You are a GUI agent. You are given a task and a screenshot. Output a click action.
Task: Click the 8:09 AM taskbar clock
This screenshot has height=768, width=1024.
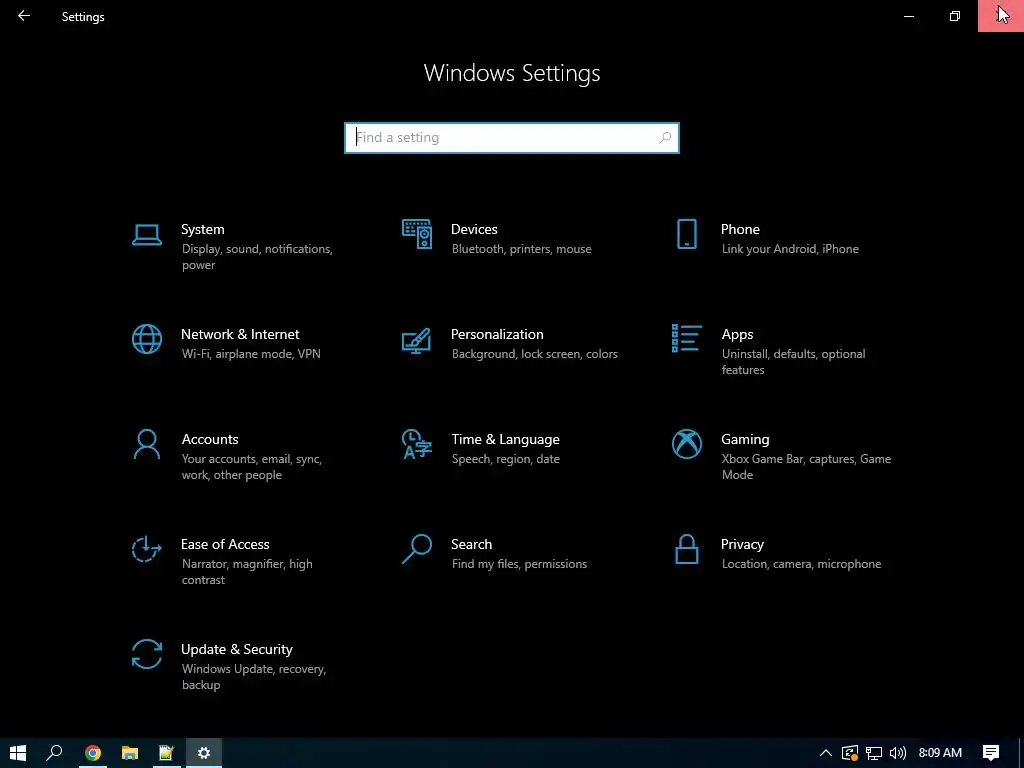point(940,753)
